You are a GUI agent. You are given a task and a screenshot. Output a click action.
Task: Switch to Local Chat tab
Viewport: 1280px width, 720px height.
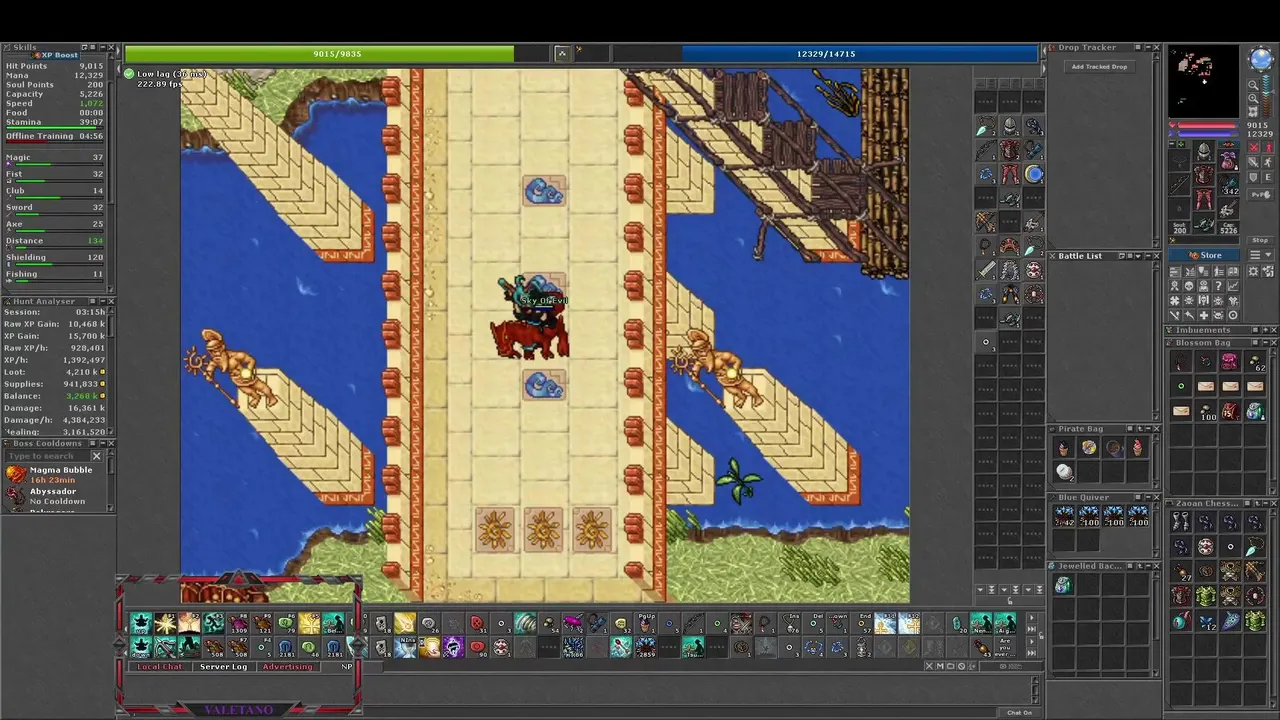pyautogui.click(x=160, y=666)
